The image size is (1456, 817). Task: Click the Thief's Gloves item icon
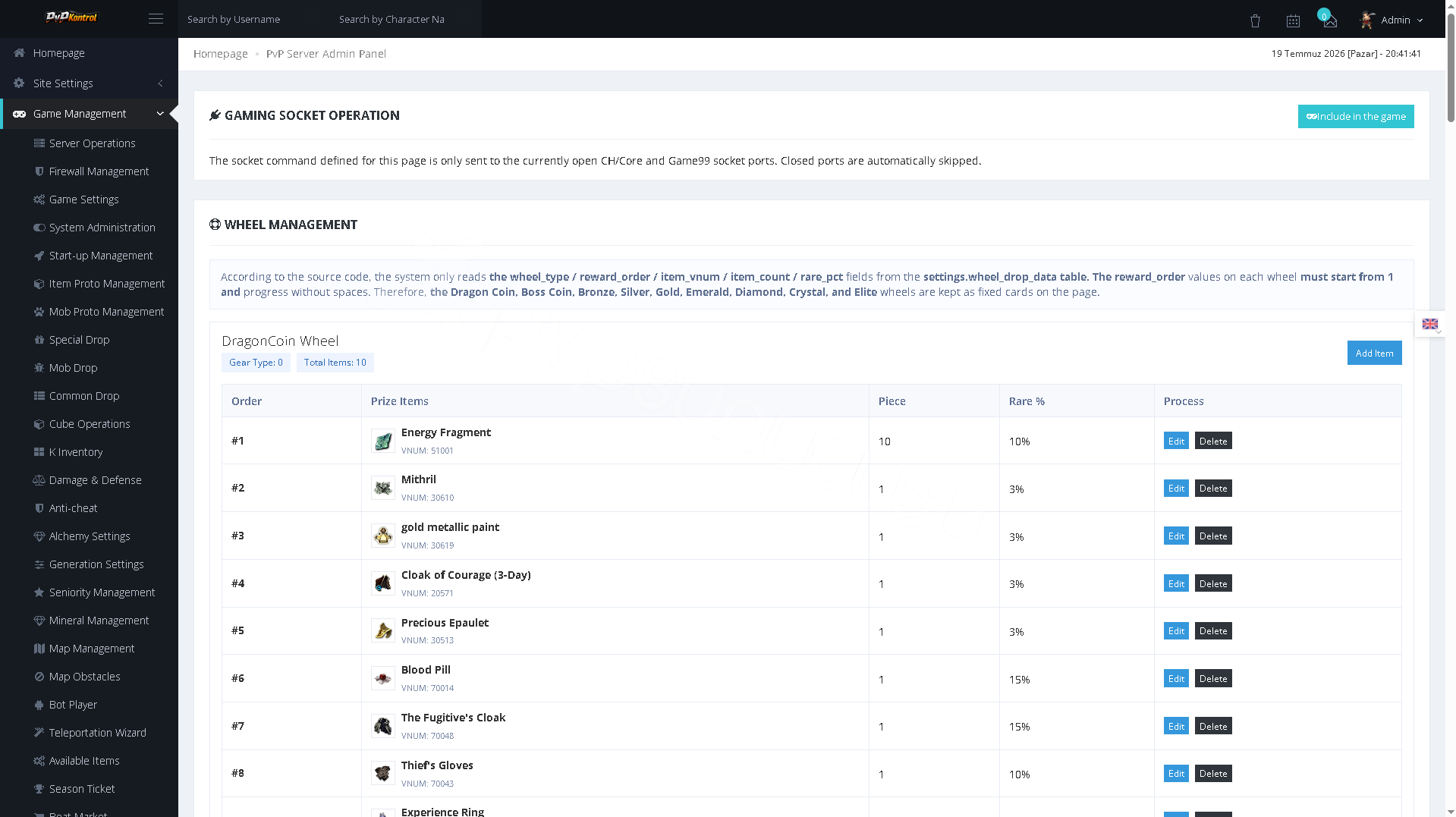tap(382, 773)
